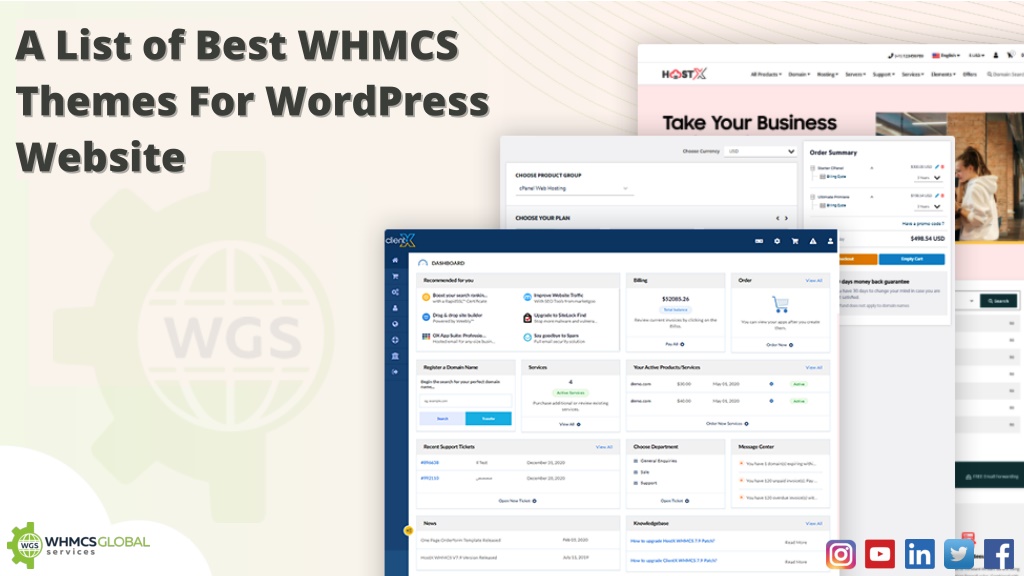Open the cart icon in ClientX sidebar

(x=395, y=276)
